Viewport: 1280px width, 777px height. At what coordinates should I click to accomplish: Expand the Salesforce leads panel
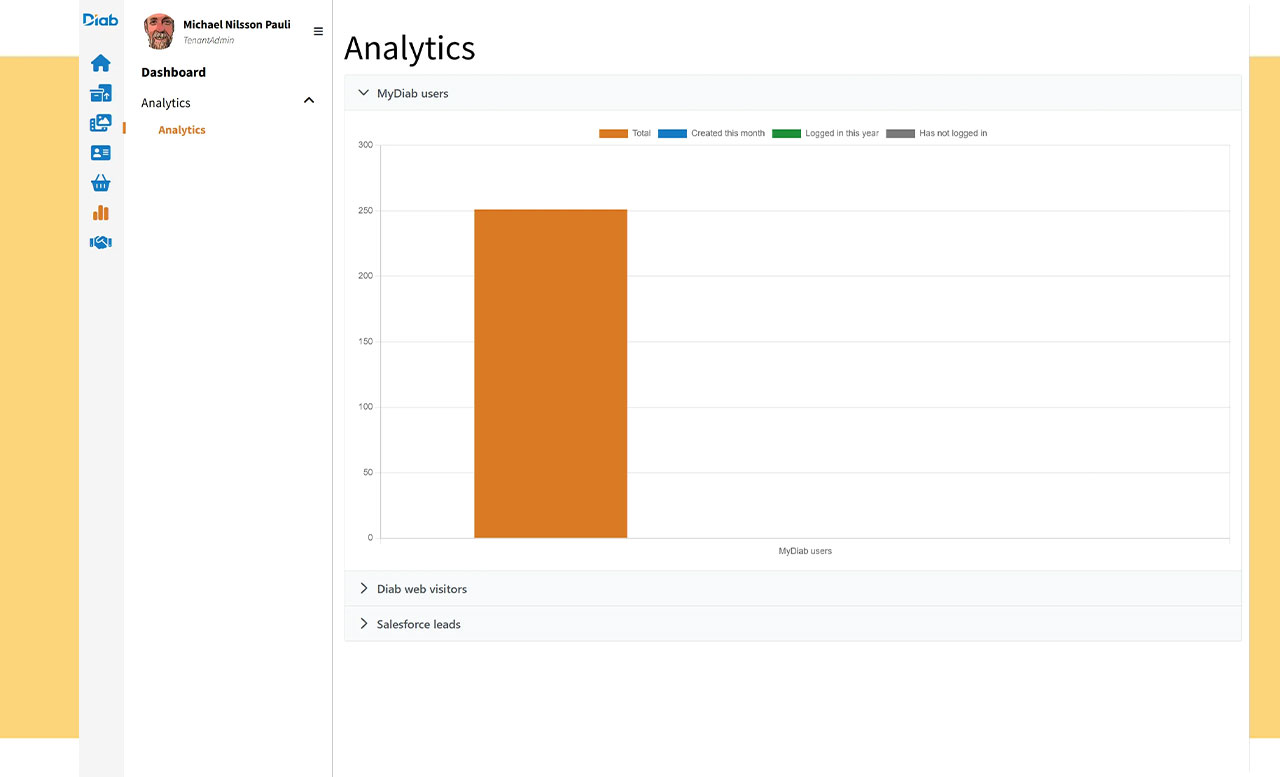[792, 624]
